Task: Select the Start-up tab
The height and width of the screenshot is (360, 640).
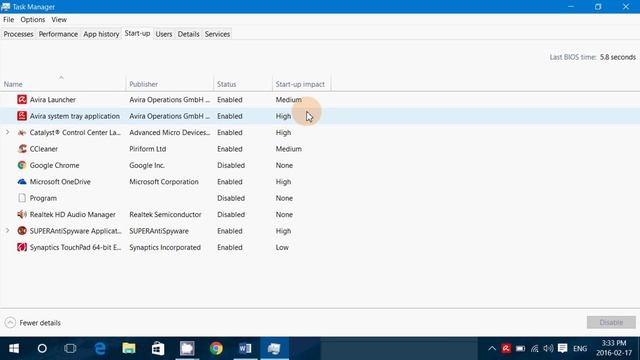Action: pos(137,33)
